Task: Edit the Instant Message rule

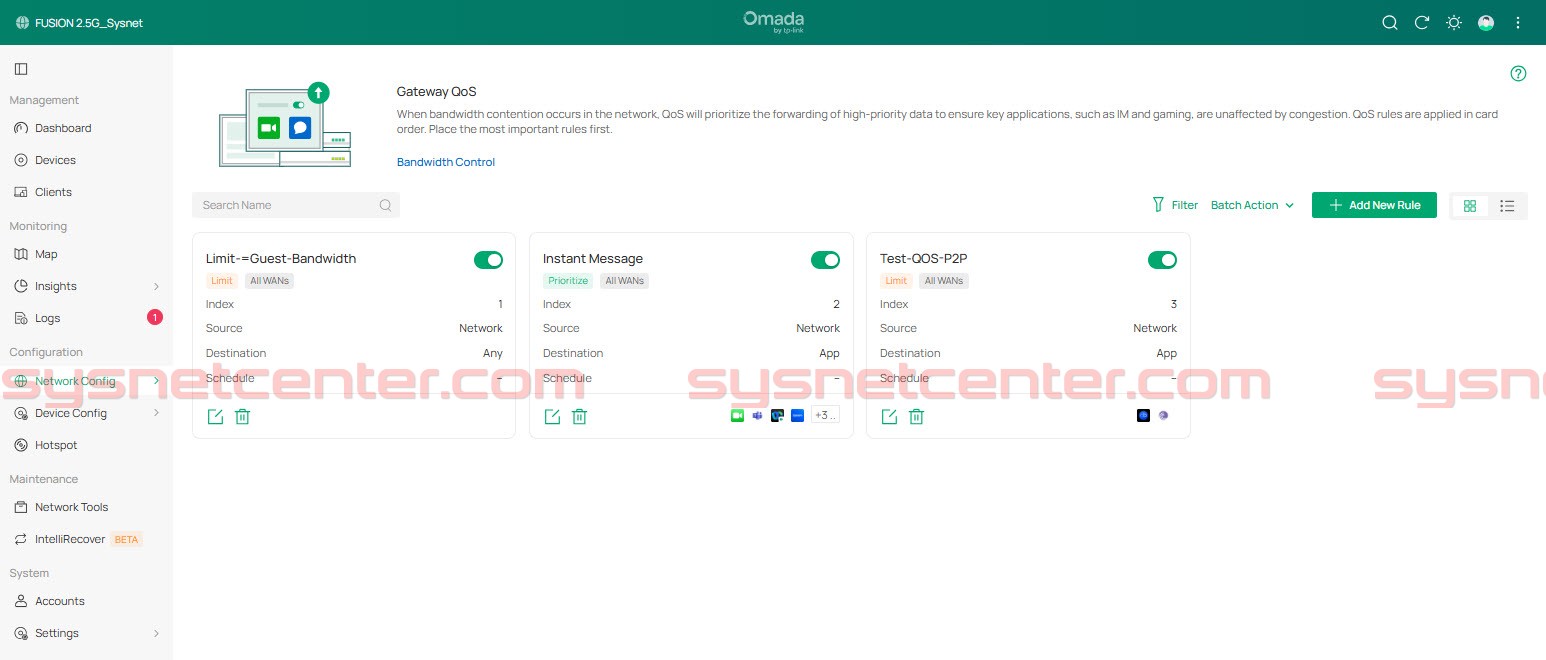Action: (552, 417)
